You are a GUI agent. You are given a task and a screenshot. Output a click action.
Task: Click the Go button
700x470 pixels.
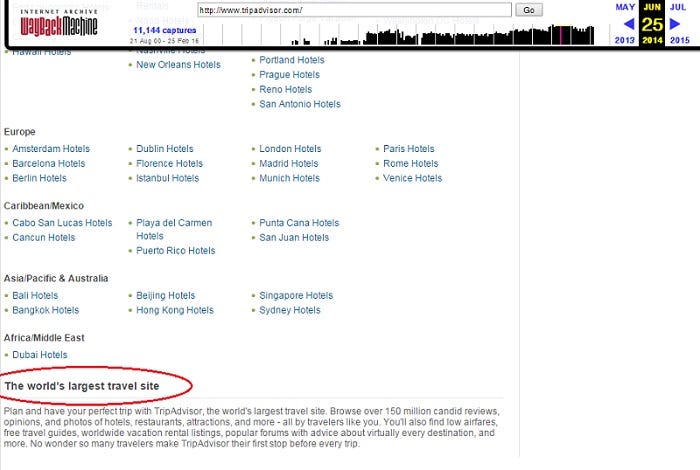(x=529, y=10)
